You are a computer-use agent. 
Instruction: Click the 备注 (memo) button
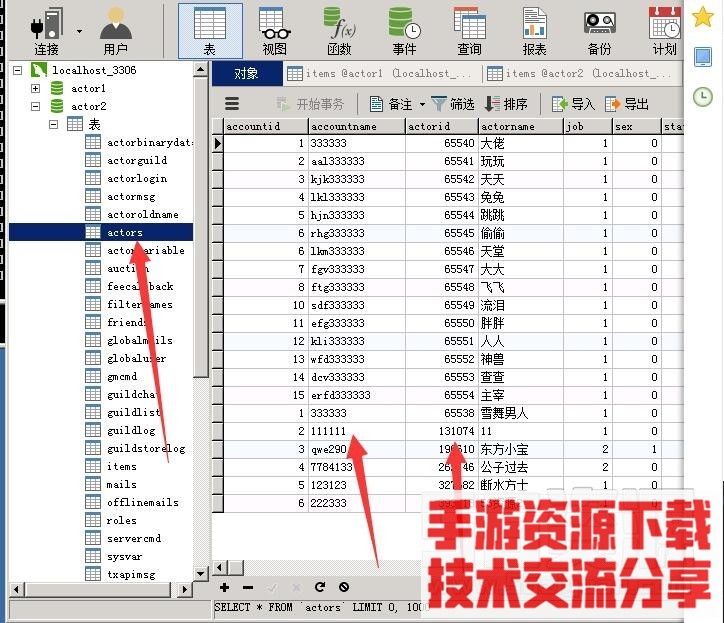391,104
